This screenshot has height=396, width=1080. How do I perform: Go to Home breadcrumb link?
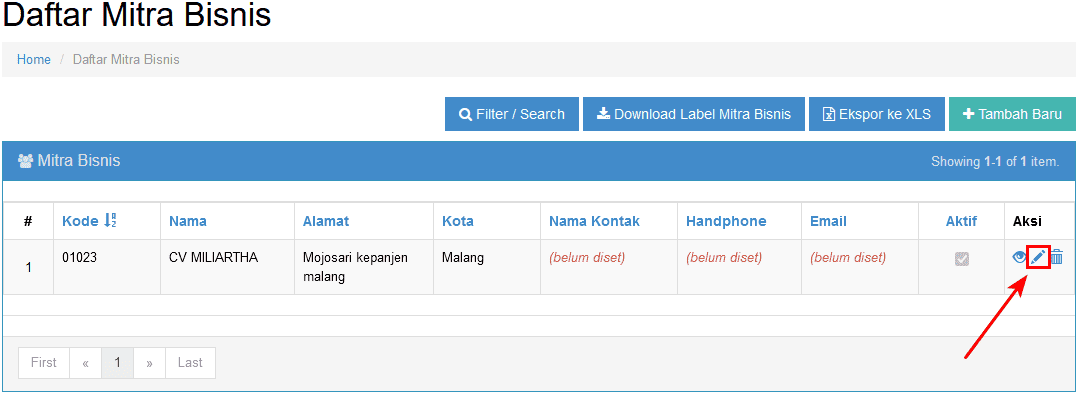pyautogui.click(x=34, y=60)
